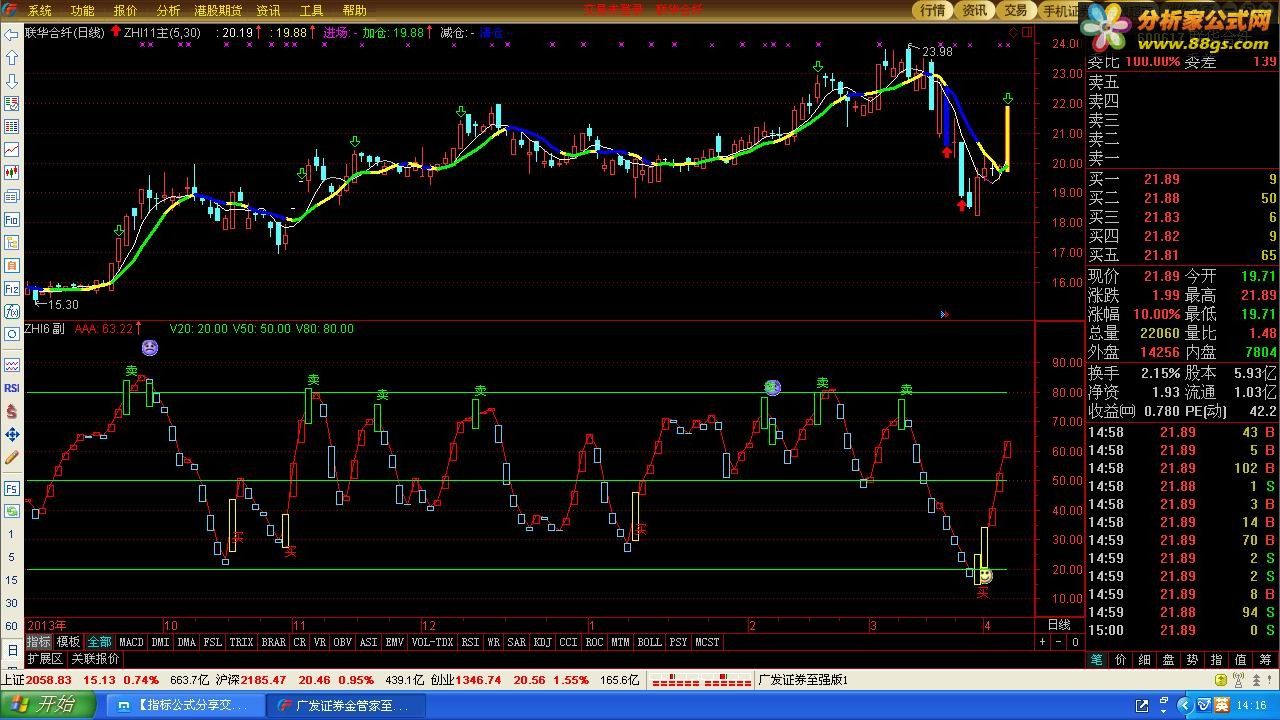
Task: Switch to the MACD indicator tab
Action: (131, 642)
